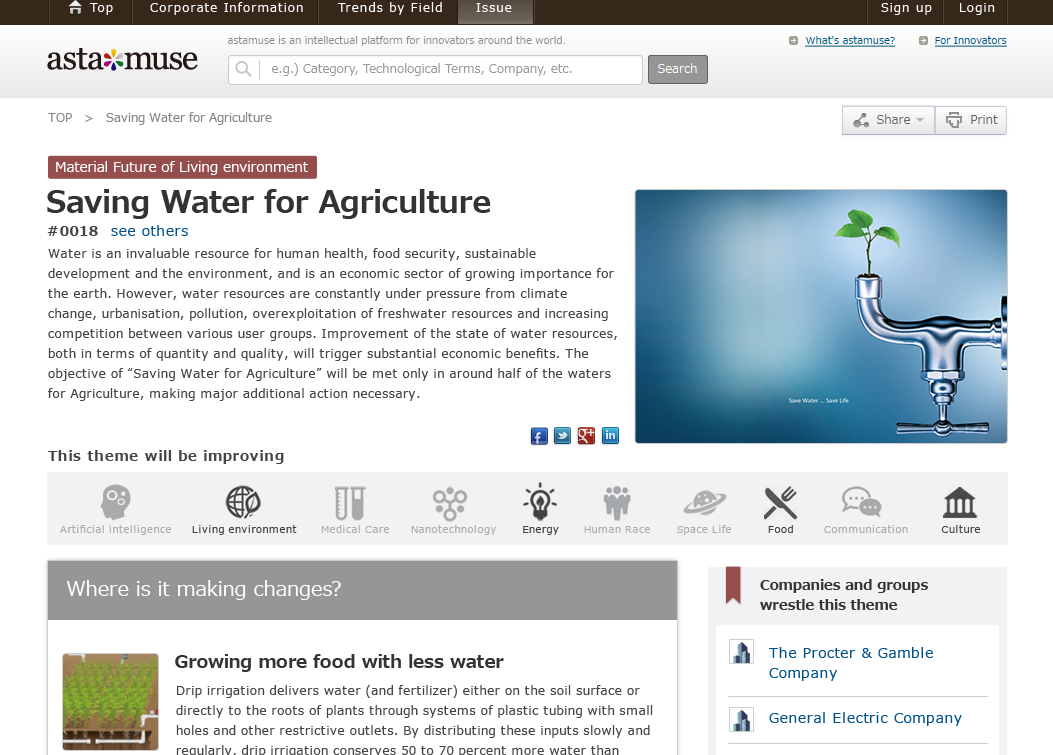Tweet this article via Twitter icon

tap(563, 436)
